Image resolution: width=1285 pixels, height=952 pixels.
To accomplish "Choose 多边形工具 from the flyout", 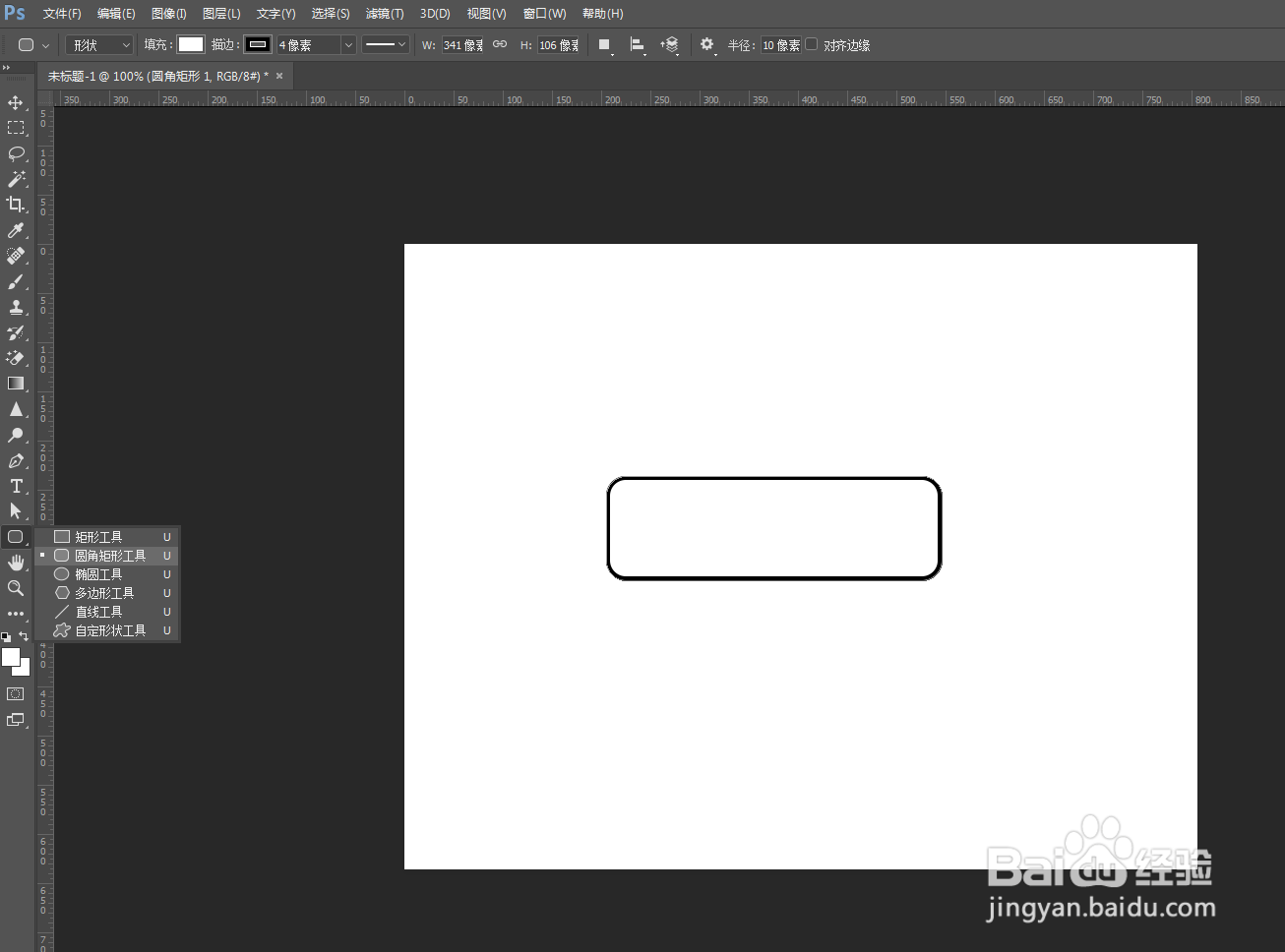I will point(107,593).
